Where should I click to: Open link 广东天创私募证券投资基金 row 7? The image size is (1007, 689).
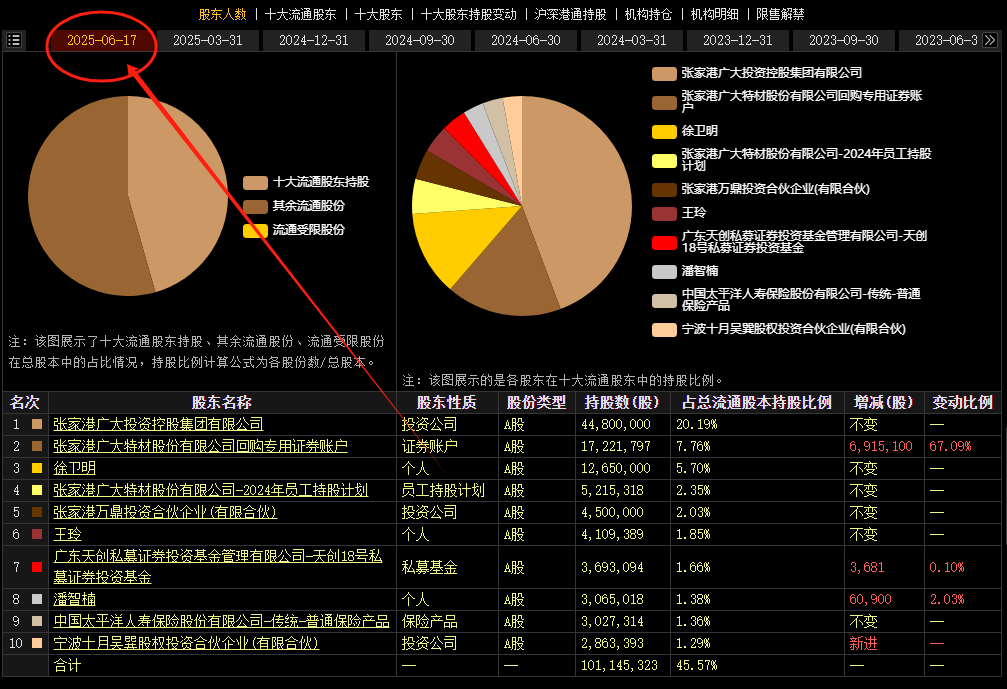pyautogui.click(x=218, y=566)
